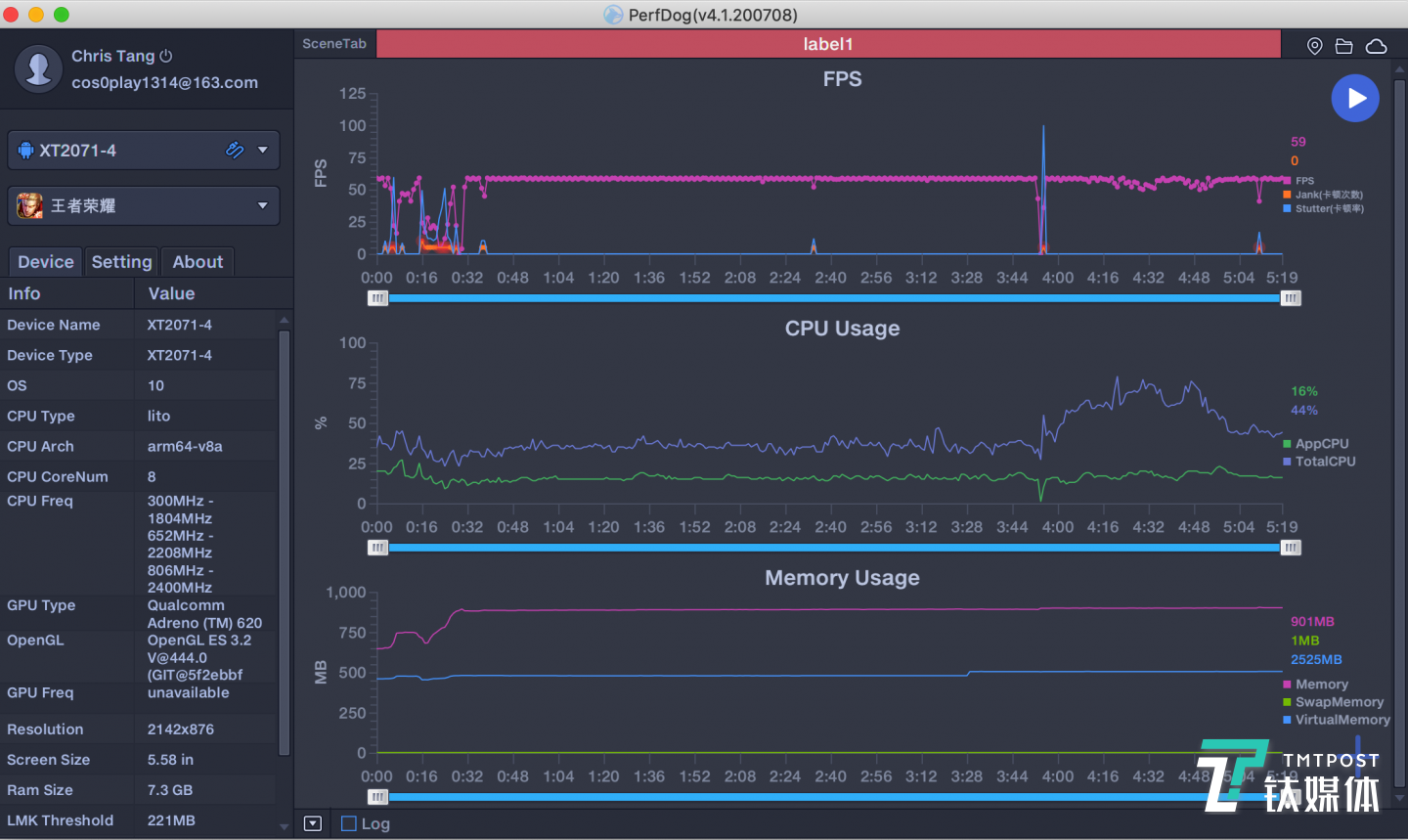Switch to the Setting tab
The height and width of the screenshot is (840, 1408).
coord(121,261)
